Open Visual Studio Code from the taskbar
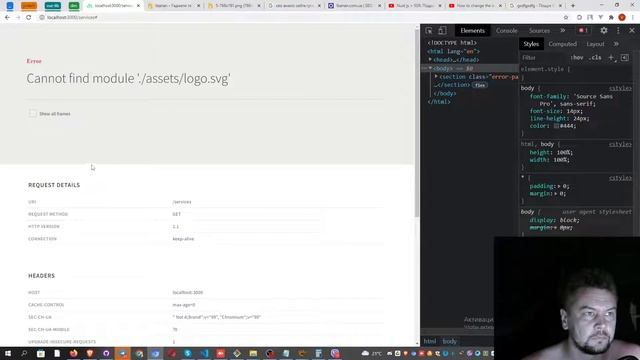The width and height of the screenshot is (640, 360). point(204,353)
